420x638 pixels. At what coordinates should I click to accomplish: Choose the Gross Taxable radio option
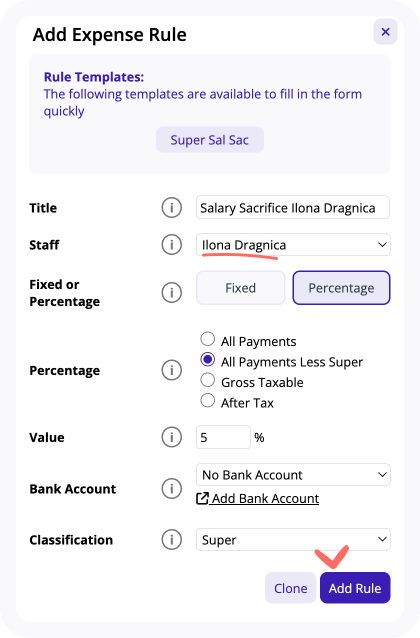tap(208, 380)
